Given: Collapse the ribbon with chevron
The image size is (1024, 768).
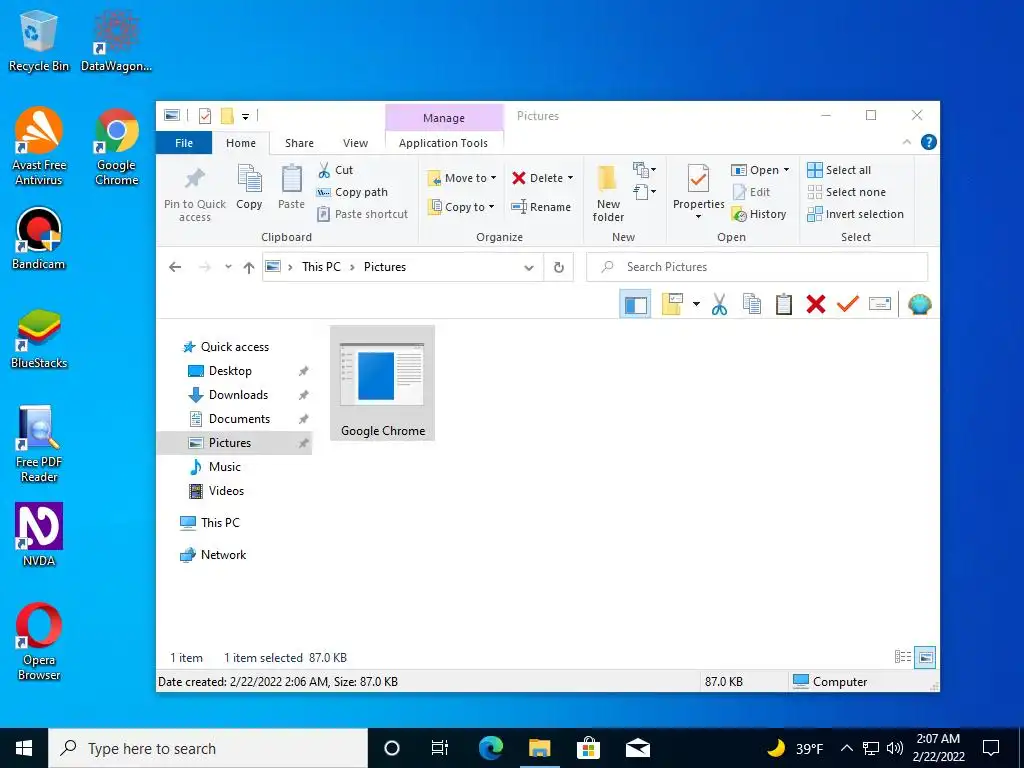Looking at the screenshot, I should point(906,142).
